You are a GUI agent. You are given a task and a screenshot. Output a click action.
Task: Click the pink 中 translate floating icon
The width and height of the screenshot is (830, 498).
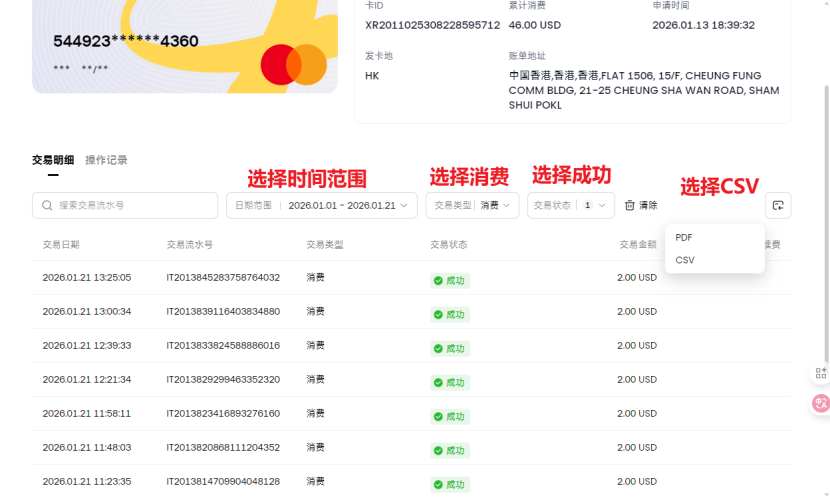(820, 404)
